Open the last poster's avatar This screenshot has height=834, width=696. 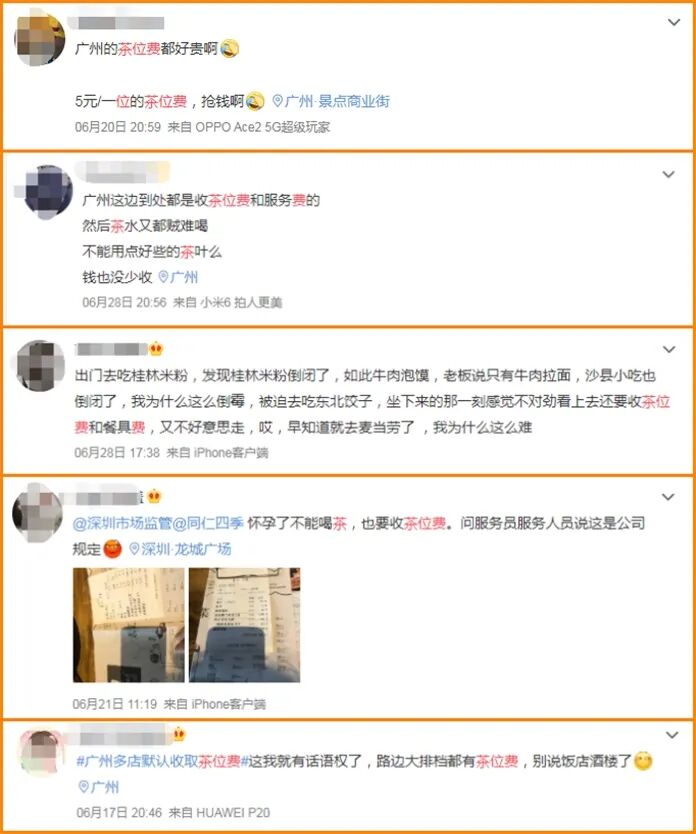[40, 753]
